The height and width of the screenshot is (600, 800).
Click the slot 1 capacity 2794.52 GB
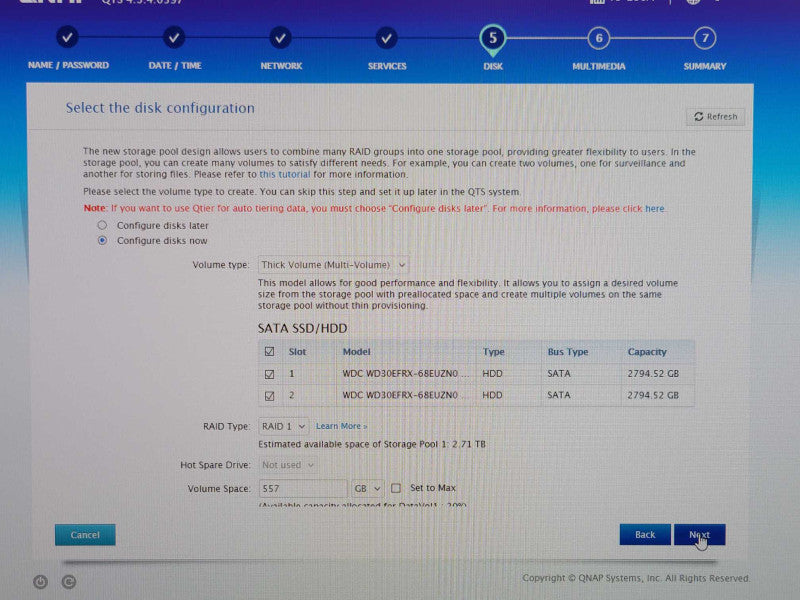(x=653, y=373)
